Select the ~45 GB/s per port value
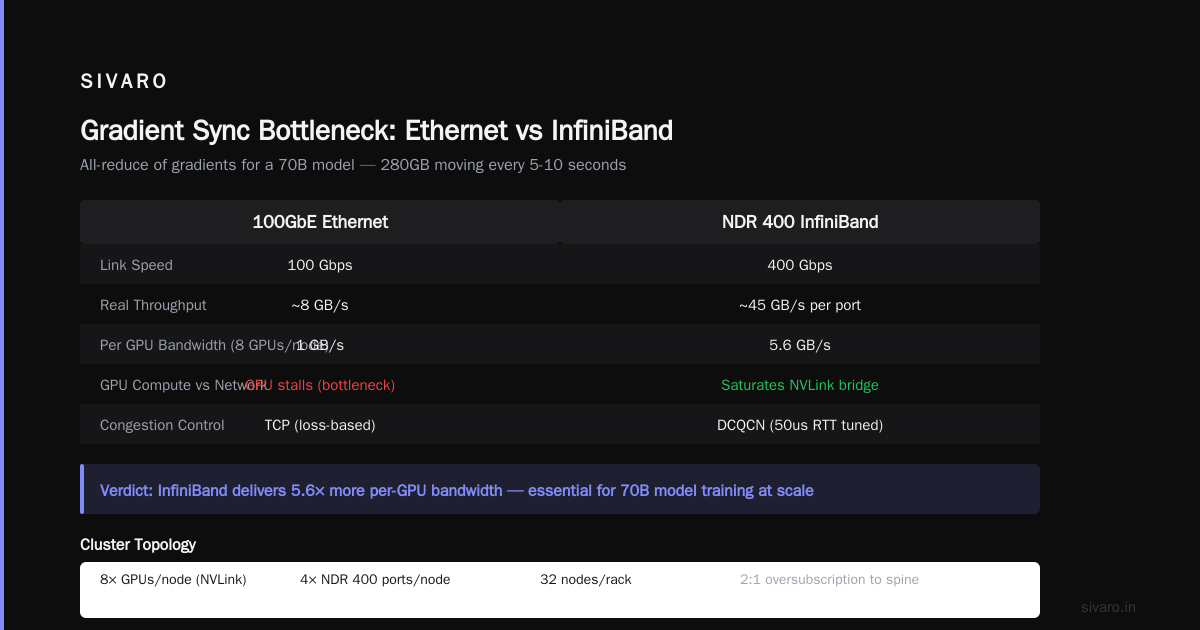Image resolution: width=1200 pixels, height=630 pixels. [800, 305]
